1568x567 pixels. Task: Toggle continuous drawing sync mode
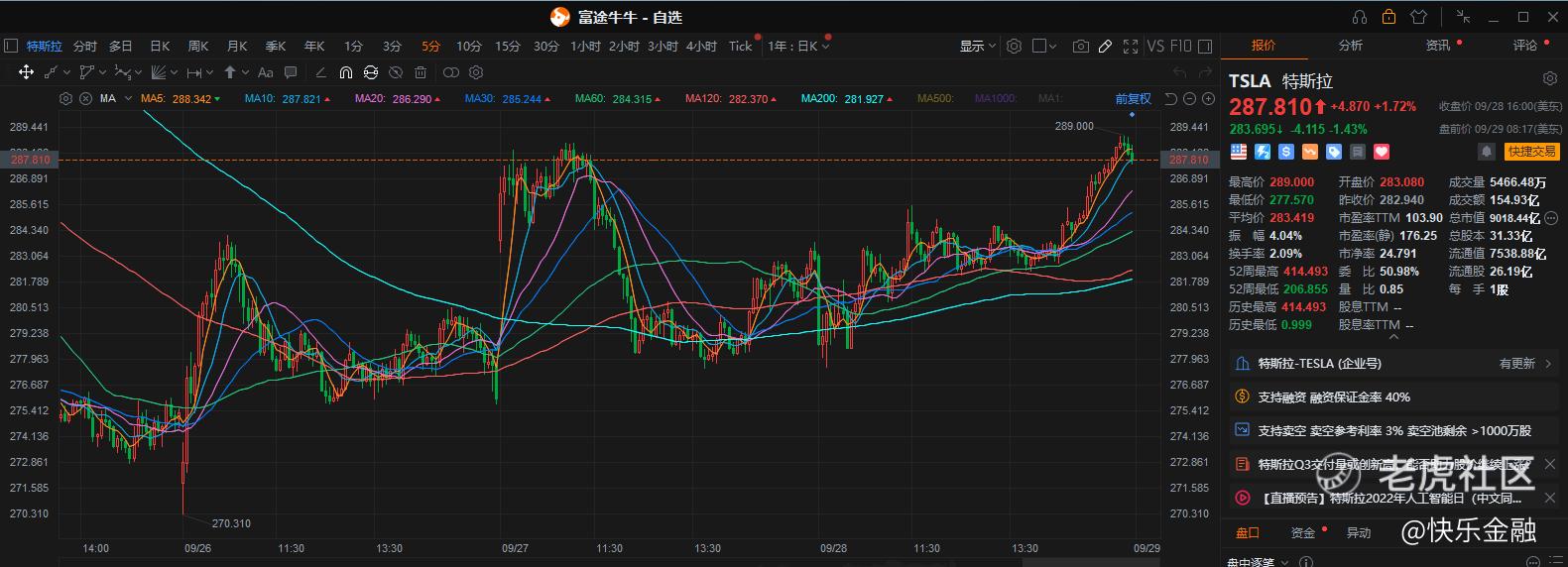click(x=371, y=72)
